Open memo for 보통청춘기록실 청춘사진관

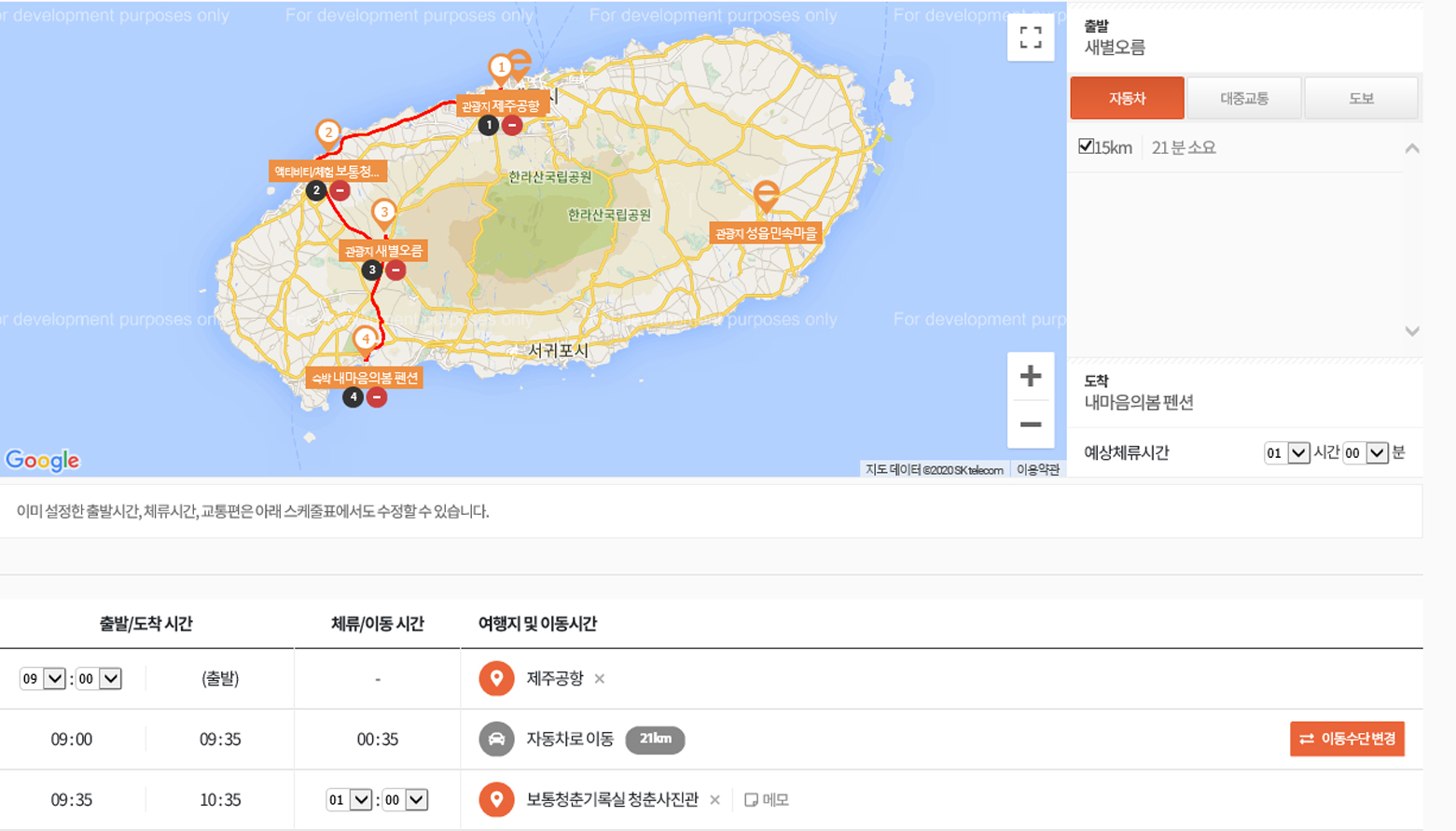point(766,800)
